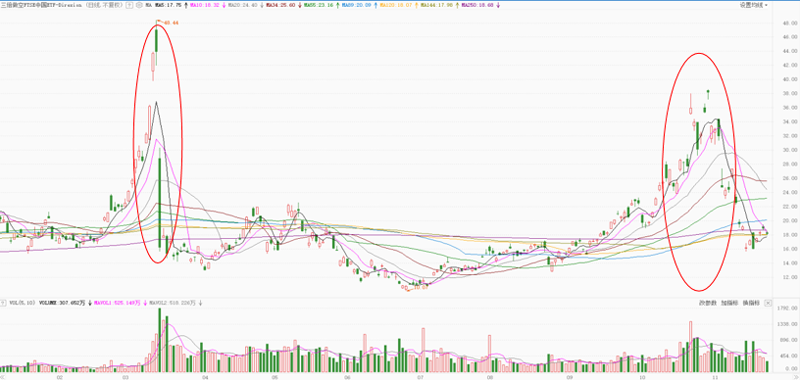The image size is (800, 380).
Task: Click the MA20:24.40 label
Action: (x=243, y=5)
